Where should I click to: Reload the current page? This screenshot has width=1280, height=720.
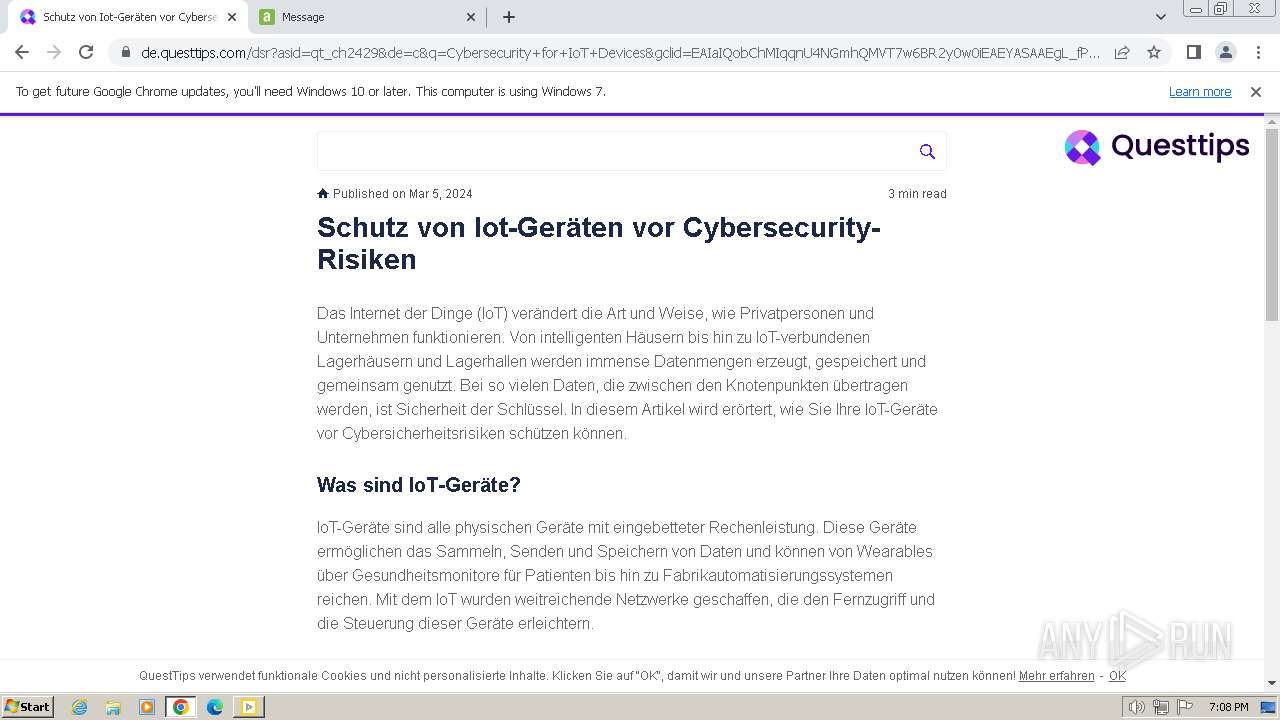click(x=86, y=52)
